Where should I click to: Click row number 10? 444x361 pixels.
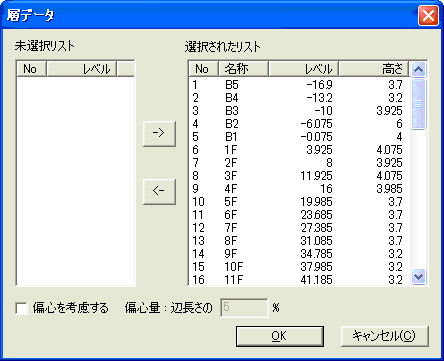tap(198, 202)
